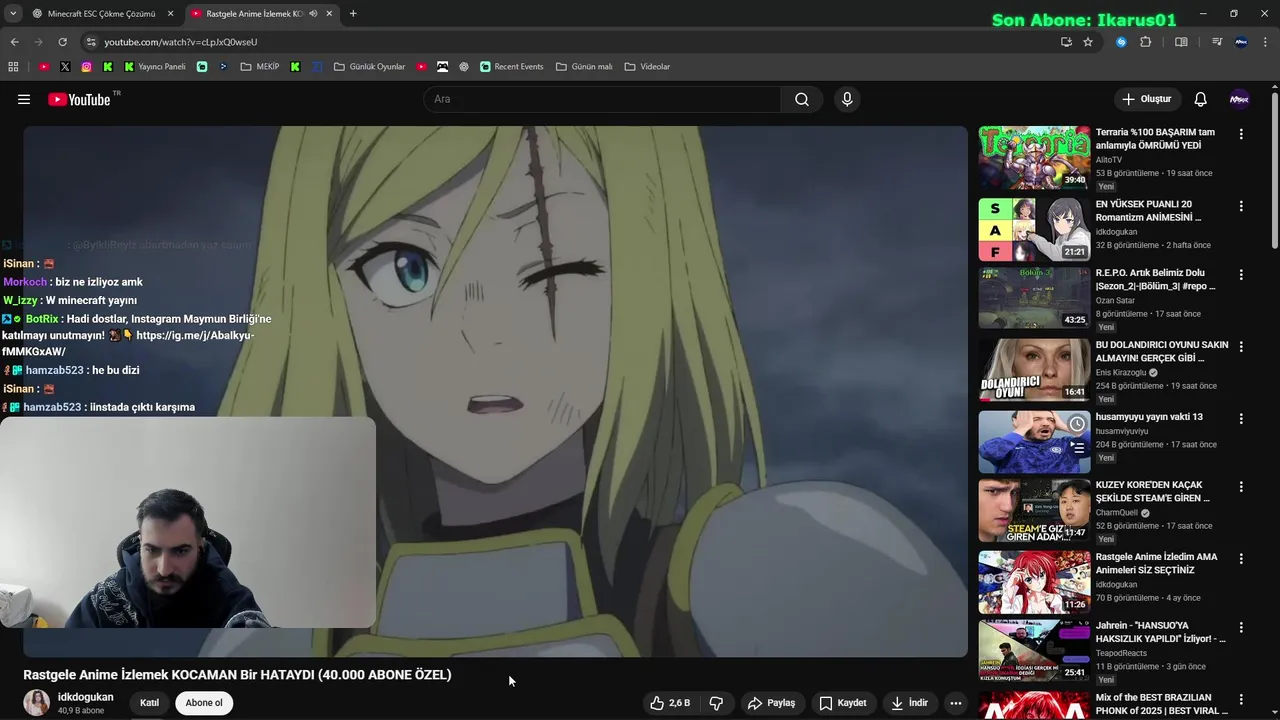Image resolution: width=1280 pixels, height=720 pixels.
Task: Open the Chrome three-dot menu
Action: [x=1266, y=42]
